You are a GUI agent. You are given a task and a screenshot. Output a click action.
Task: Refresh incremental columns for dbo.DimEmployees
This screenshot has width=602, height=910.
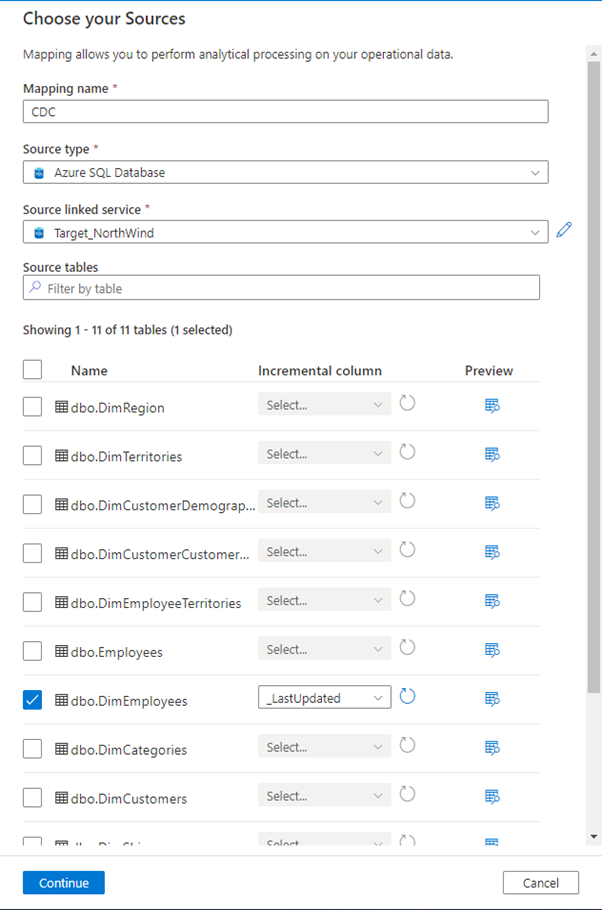click(408, 696)
